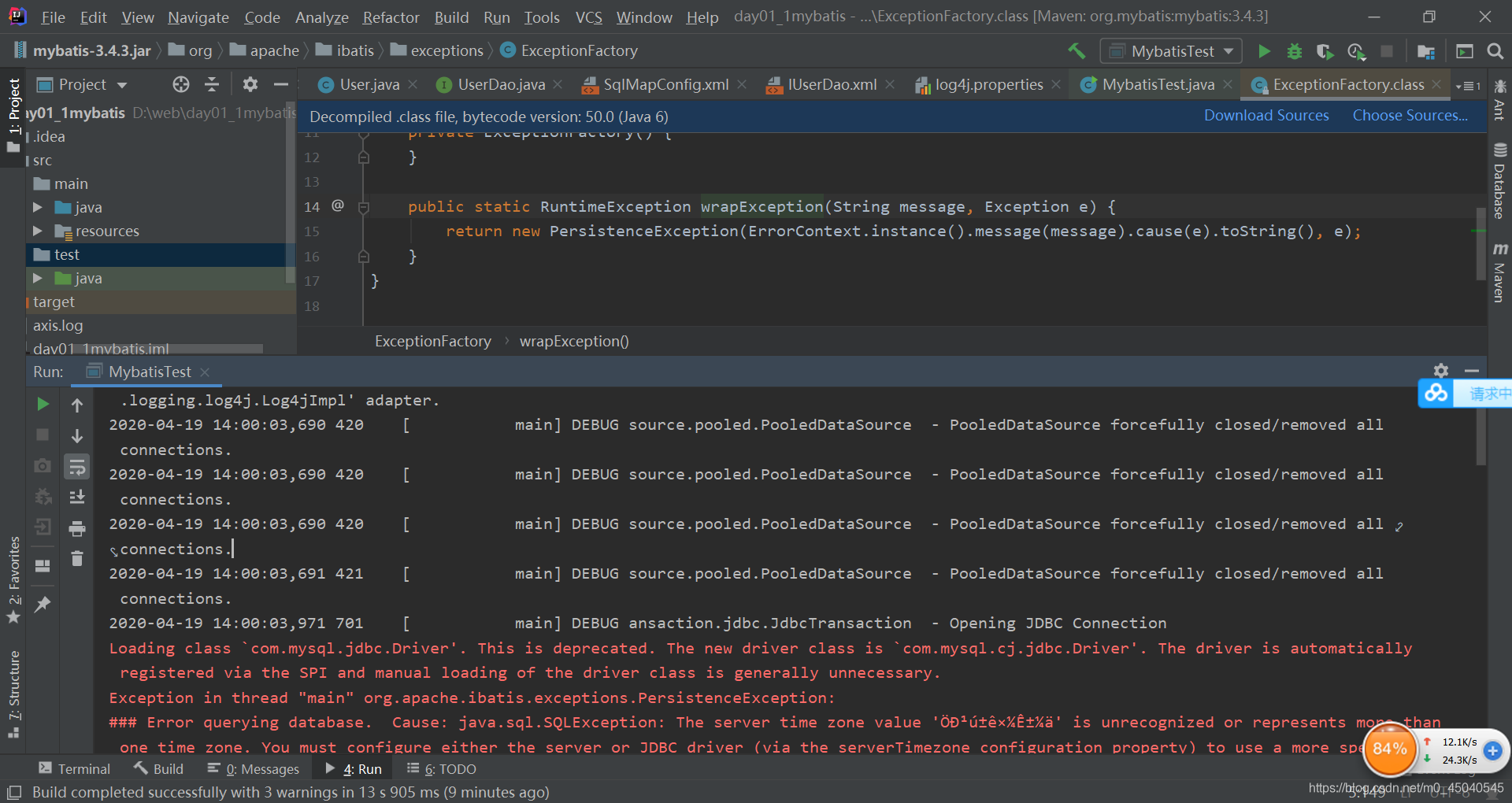This screenshot has width=1512, height=803.
Task: Expand the java folder under test
Action: coord(37,278)
